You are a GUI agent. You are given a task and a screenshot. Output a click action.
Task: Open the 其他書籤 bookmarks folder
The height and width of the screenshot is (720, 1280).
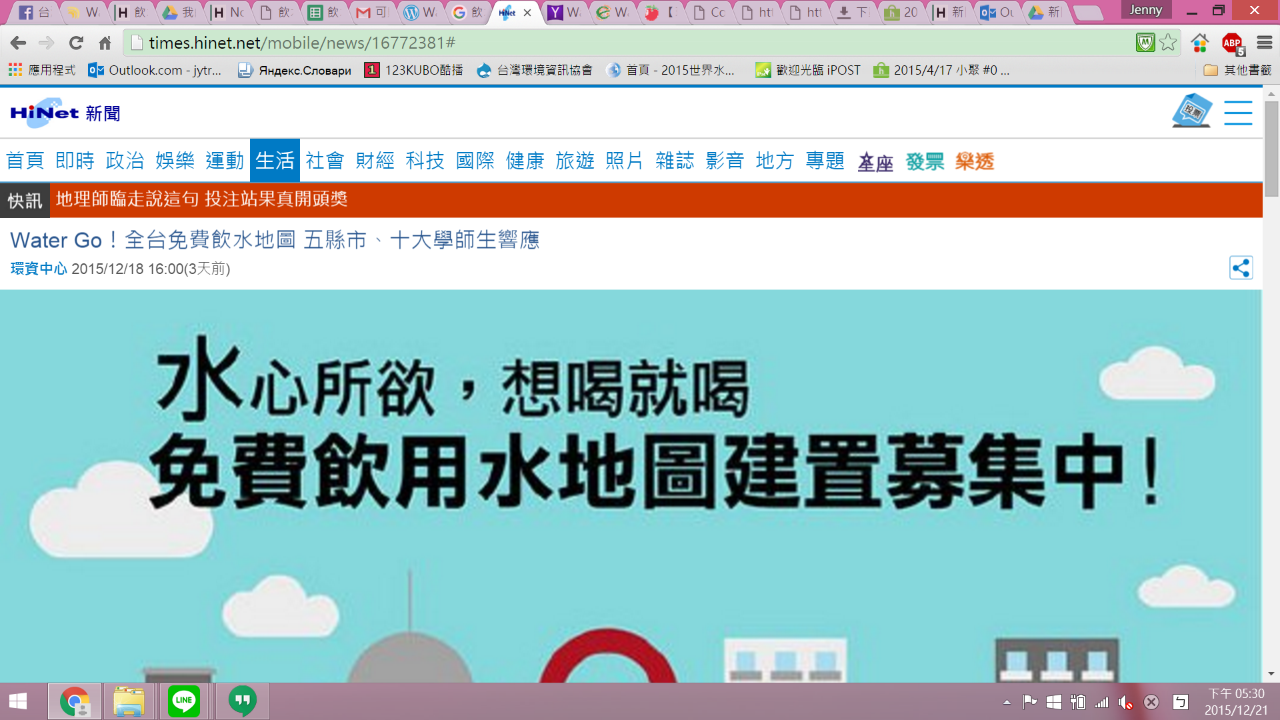coord(1238,70)
